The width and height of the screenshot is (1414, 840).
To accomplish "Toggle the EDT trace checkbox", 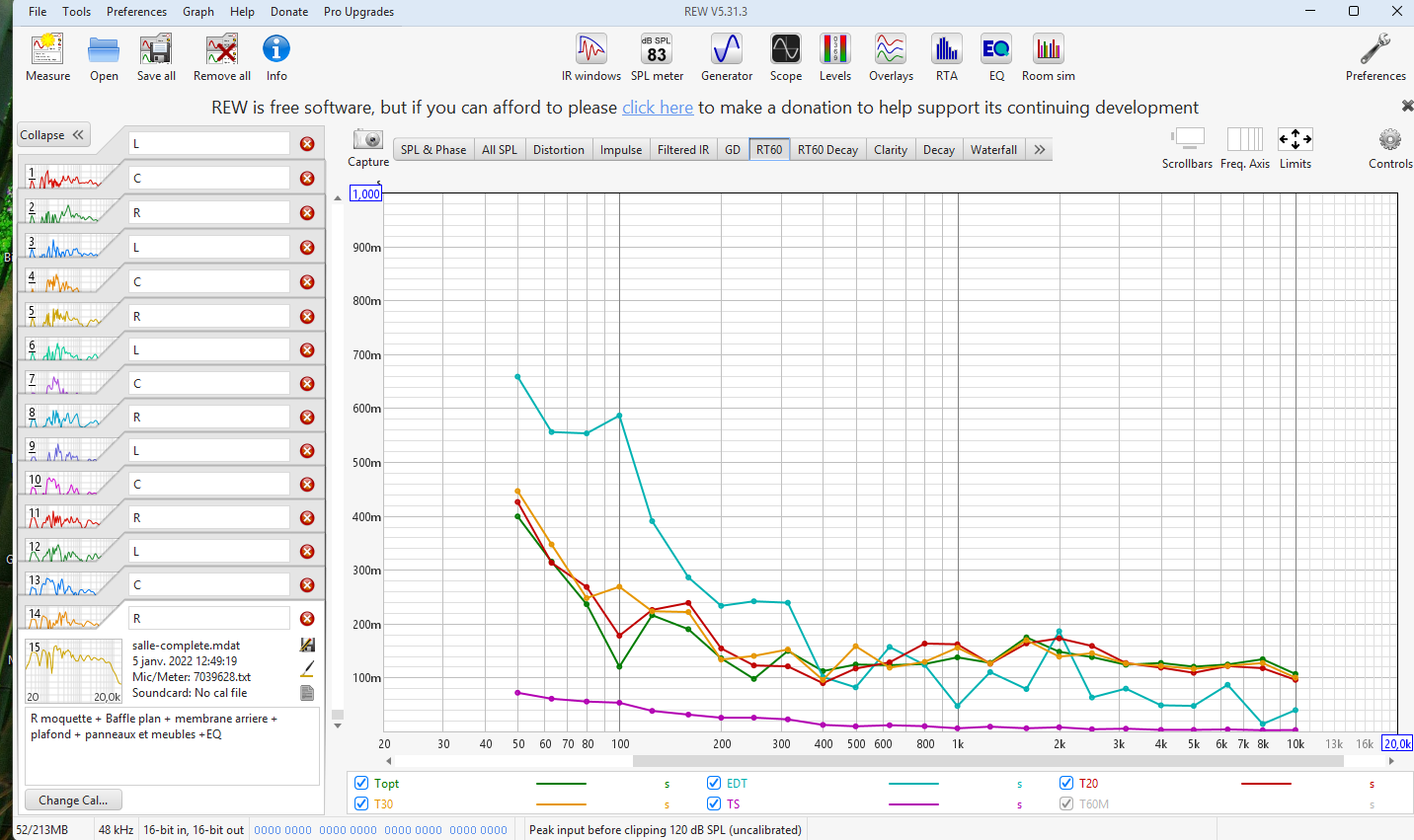I will coord(714,784).
